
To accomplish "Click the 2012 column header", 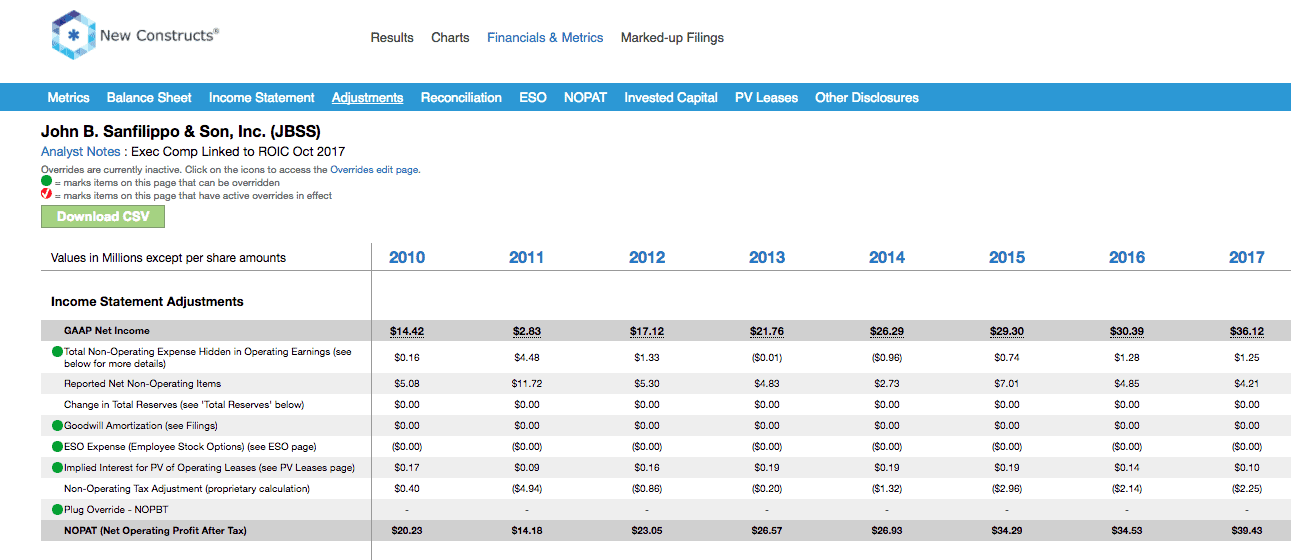I will click(647, 258).
